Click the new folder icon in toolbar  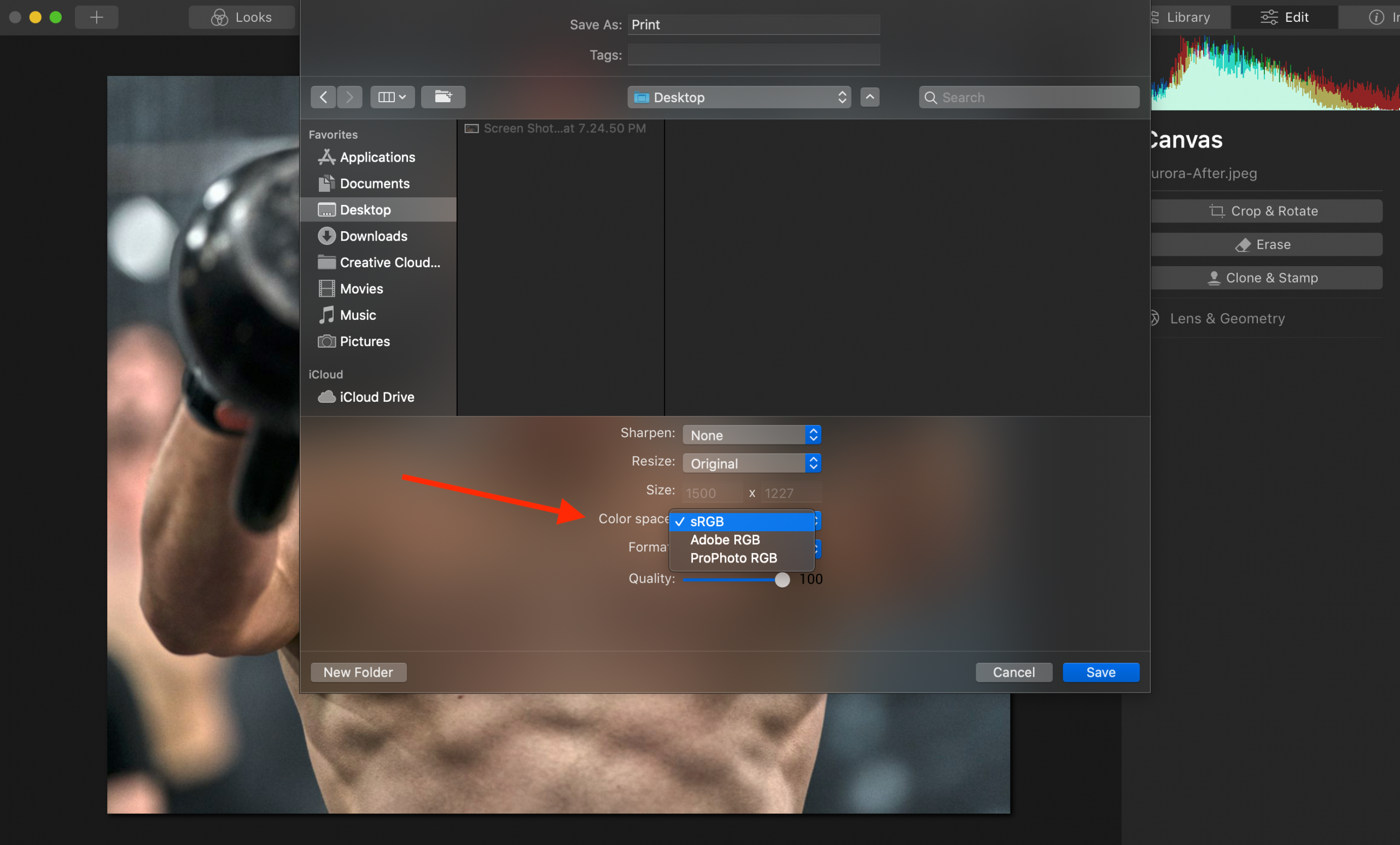coord(442,97)
